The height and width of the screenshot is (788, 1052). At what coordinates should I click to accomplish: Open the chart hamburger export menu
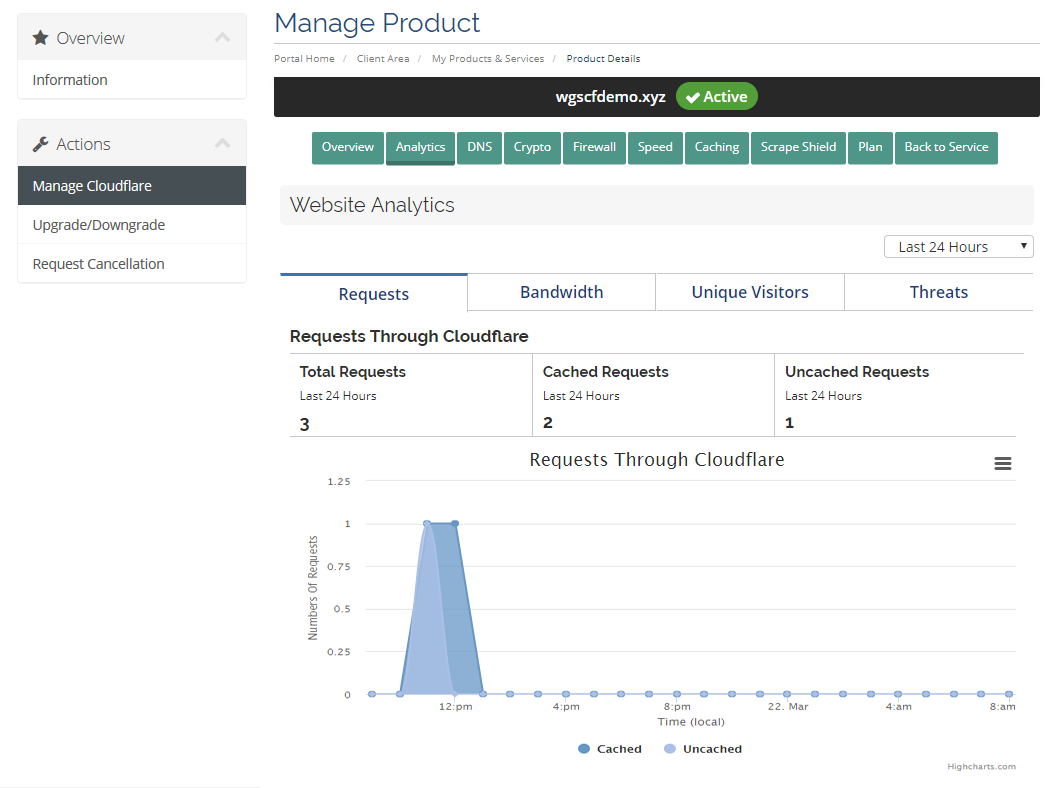pos(1002,463)
